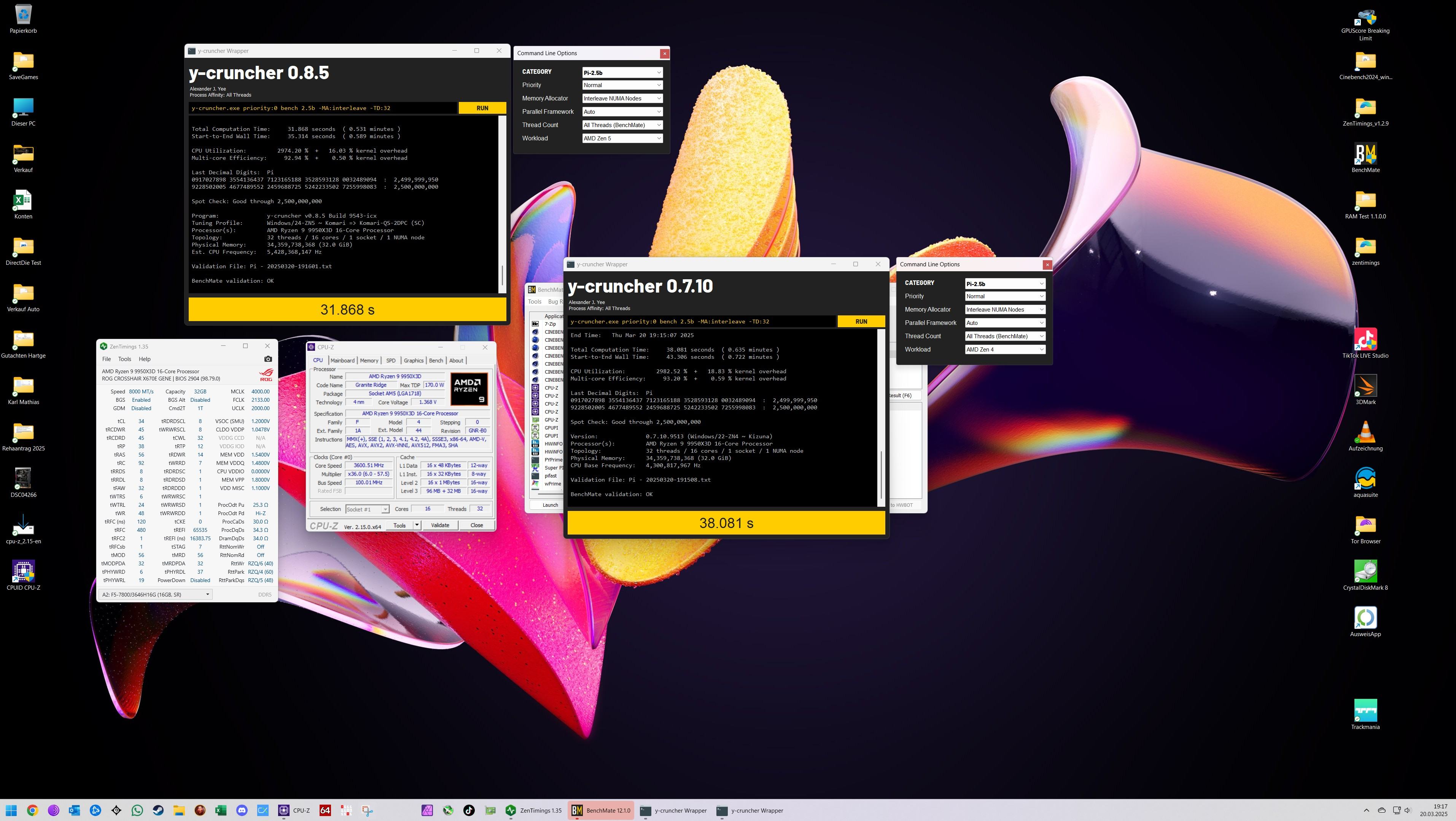Viewport: 1456px width, 821px height.
Task: Open the aquasuite desktop shortcut
Action: click(1365, 479)
